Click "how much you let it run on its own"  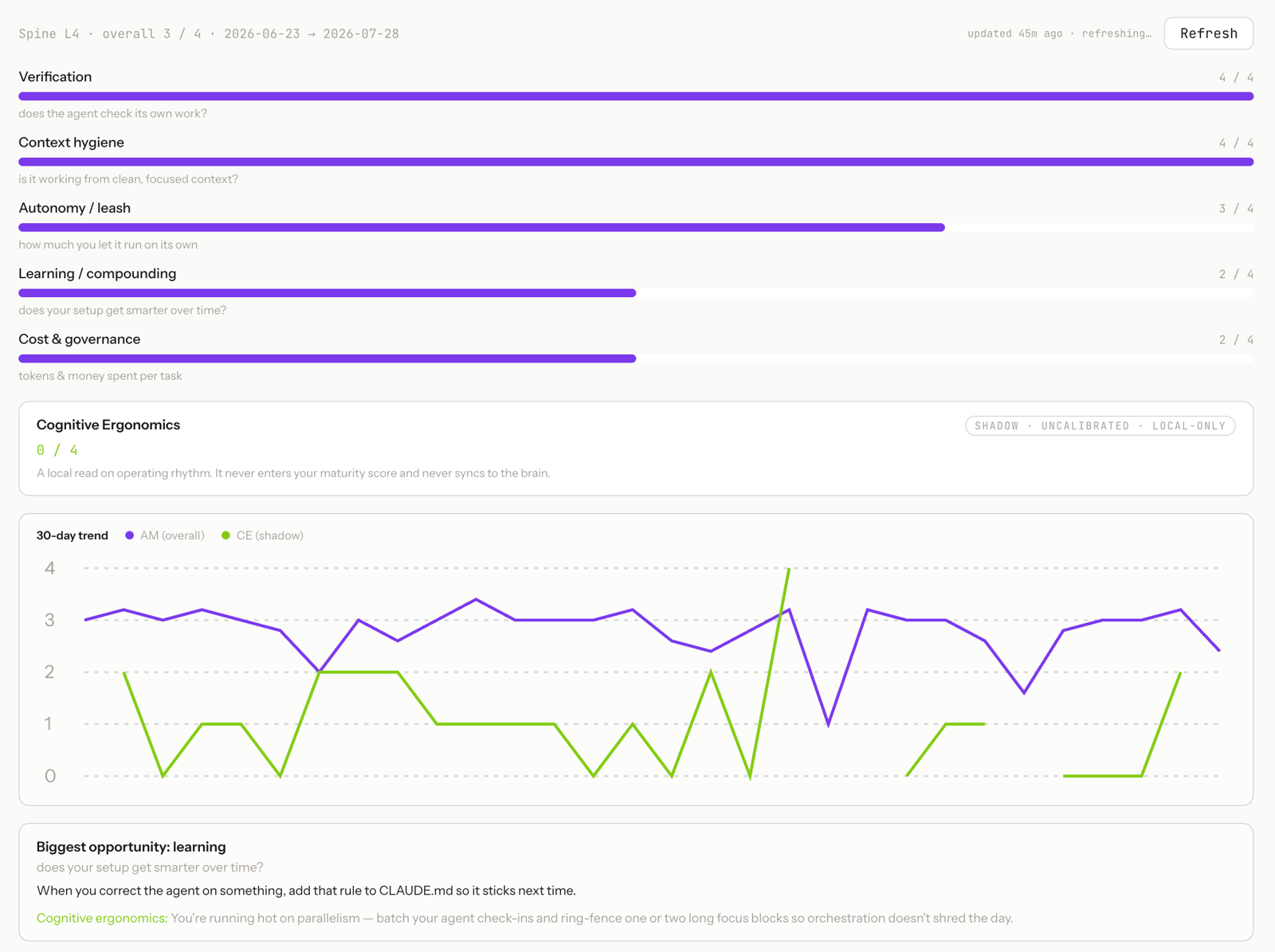click(x=108, y=245)
